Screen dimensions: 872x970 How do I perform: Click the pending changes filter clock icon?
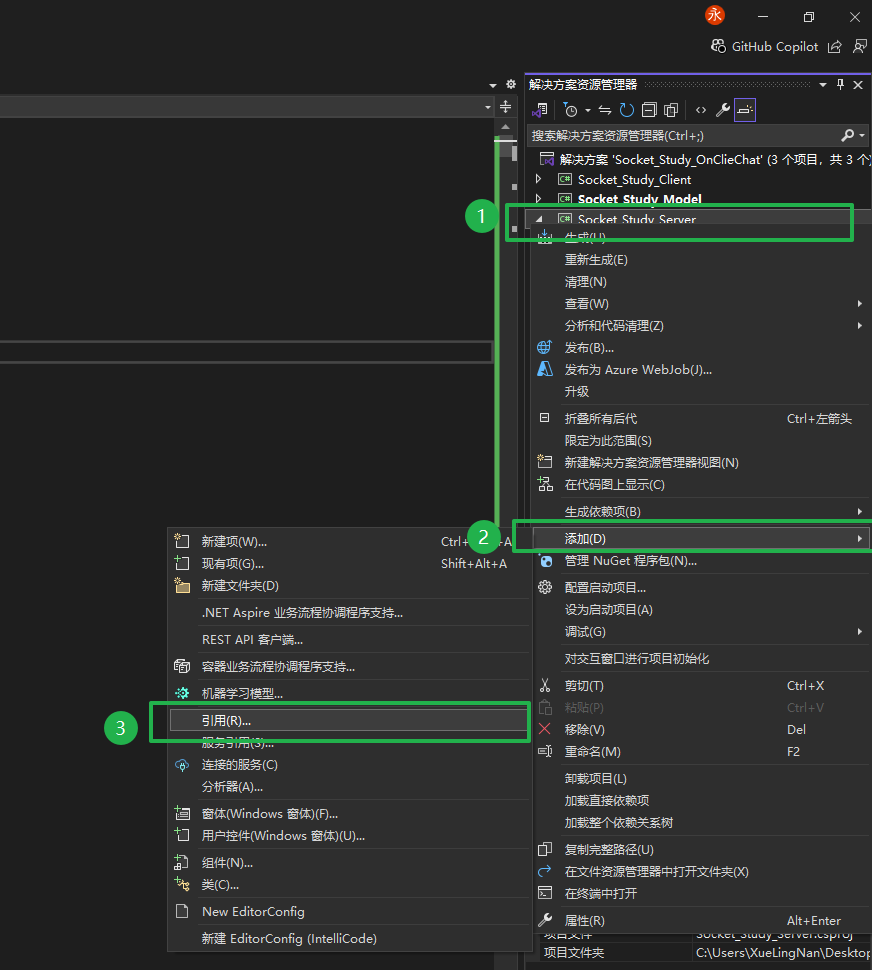click(x=571, y=110)
